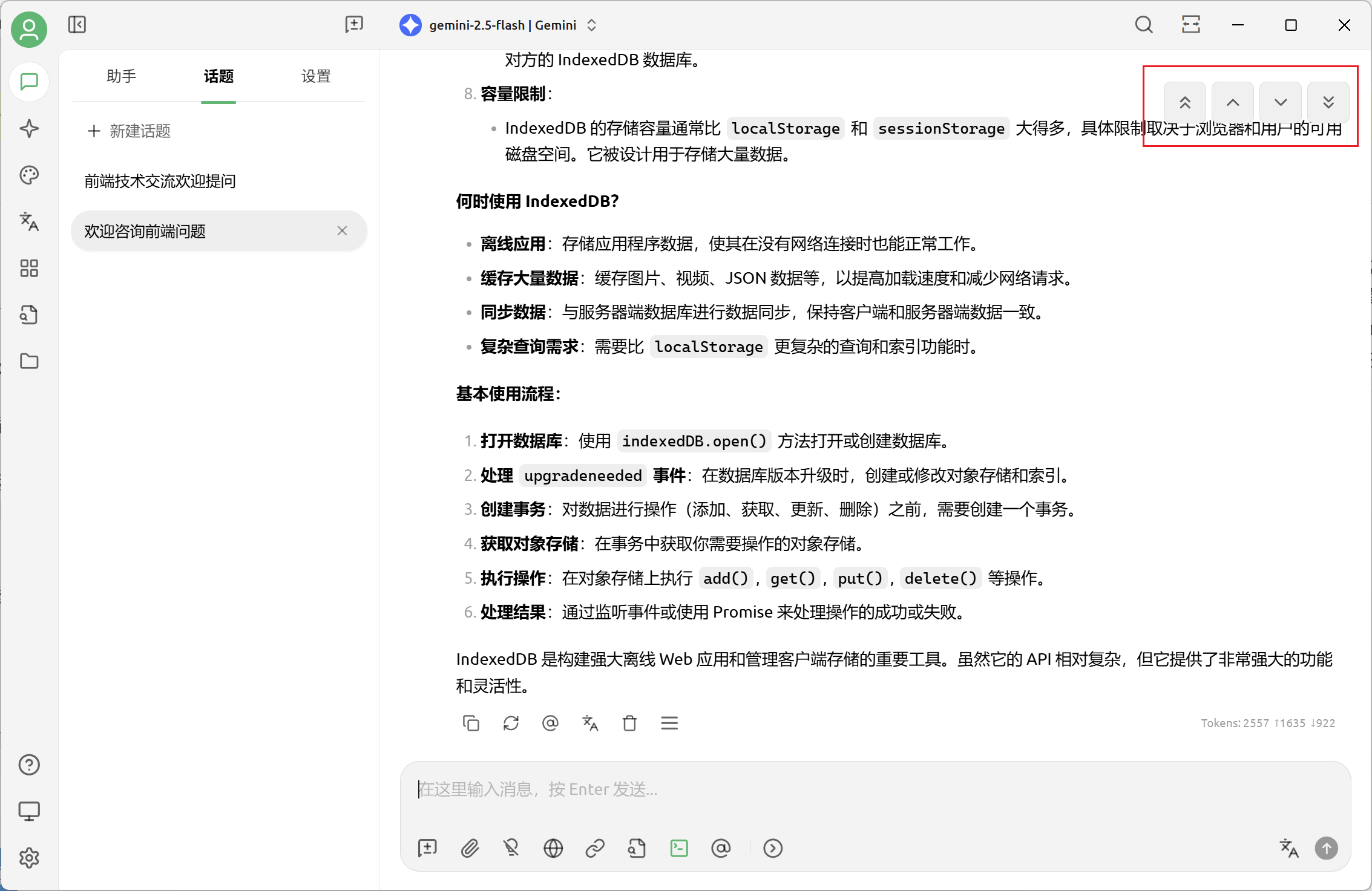Switch to the 设置 tab
The image size is (1372, 891).
point(316,76)
